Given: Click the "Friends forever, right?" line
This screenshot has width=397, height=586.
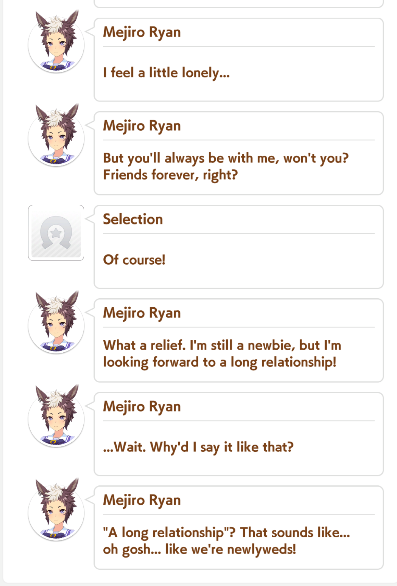Looking at the screenshot, I should tap(170, 175).
